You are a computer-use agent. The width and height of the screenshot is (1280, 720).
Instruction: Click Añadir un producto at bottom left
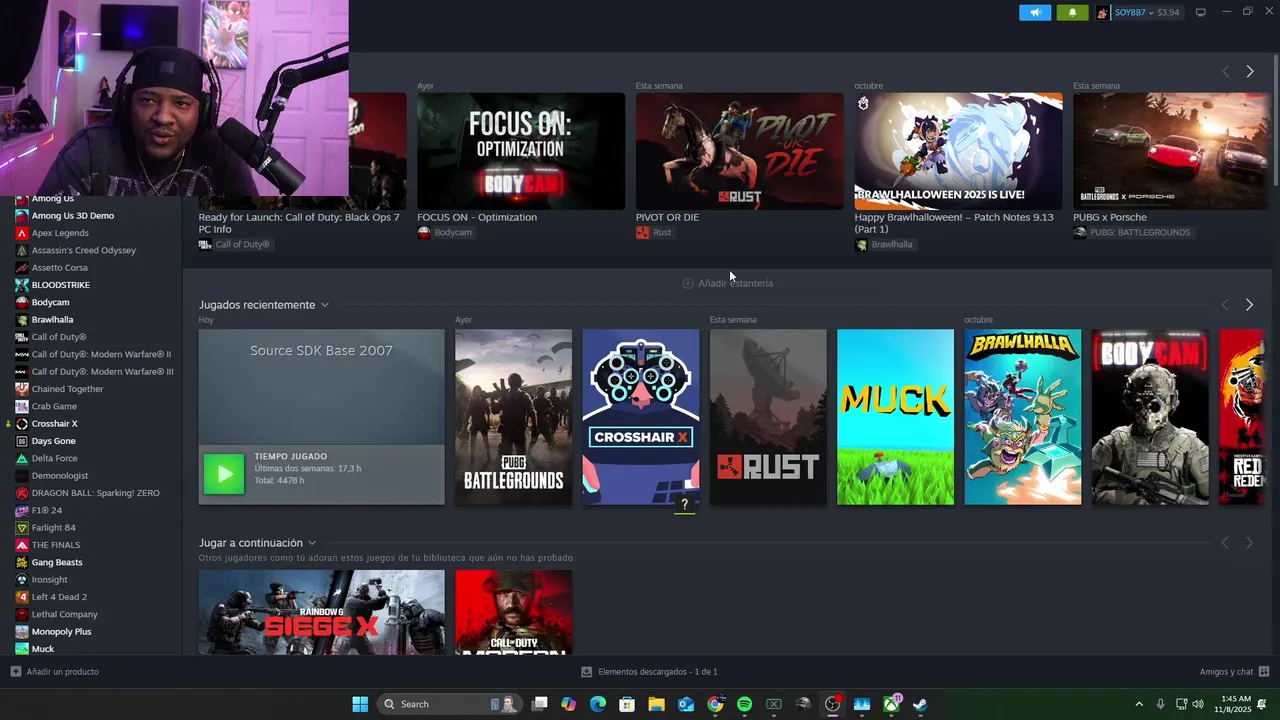(55, 671)
